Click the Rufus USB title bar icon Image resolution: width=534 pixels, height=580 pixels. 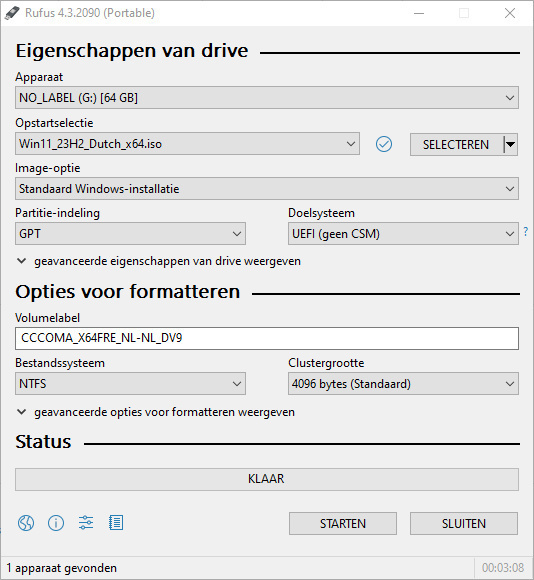12,13
